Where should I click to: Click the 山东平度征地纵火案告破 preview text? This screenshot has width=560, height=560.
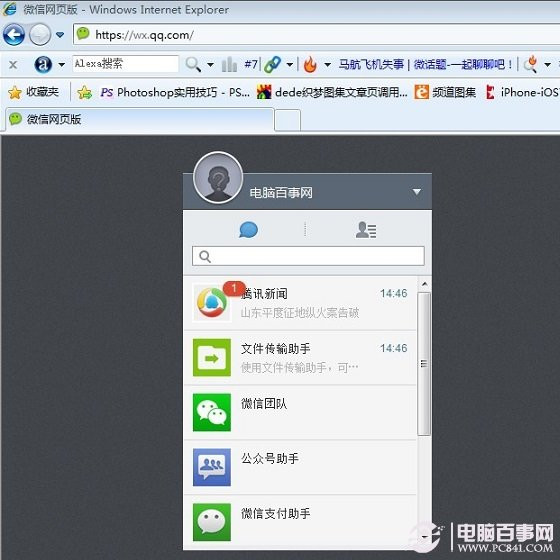pos(300,313)
